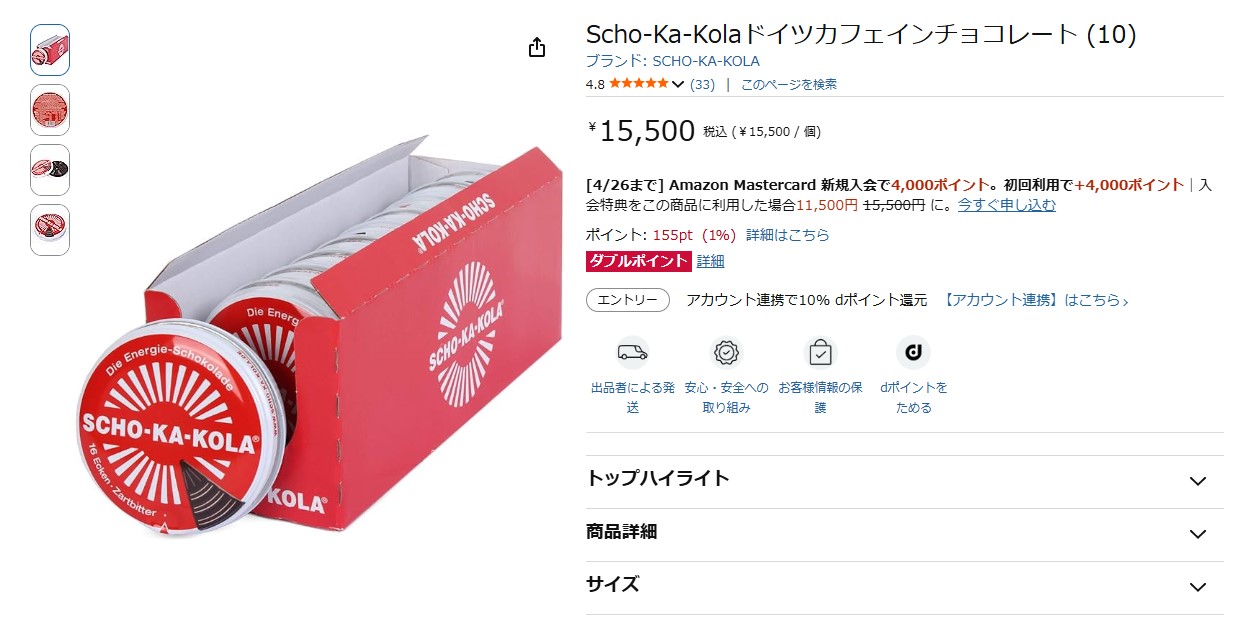
Task: Expand the 商品詳細 section
Action: 1197,534
